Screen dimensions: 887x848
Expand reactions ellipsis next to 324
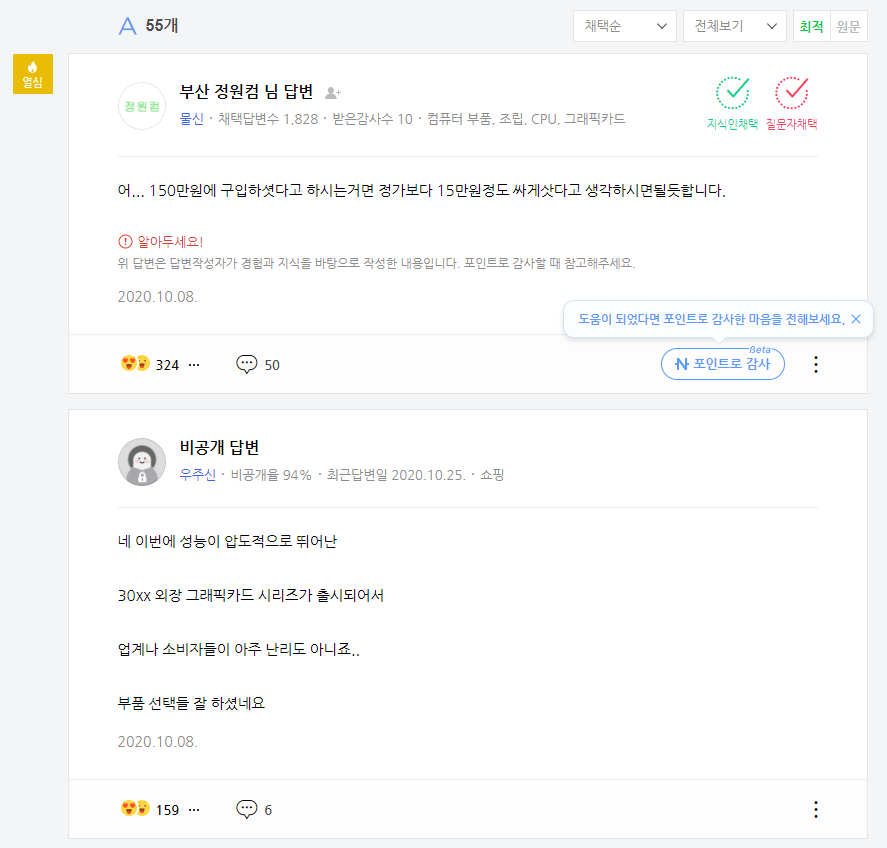click(x=194, y=365)
